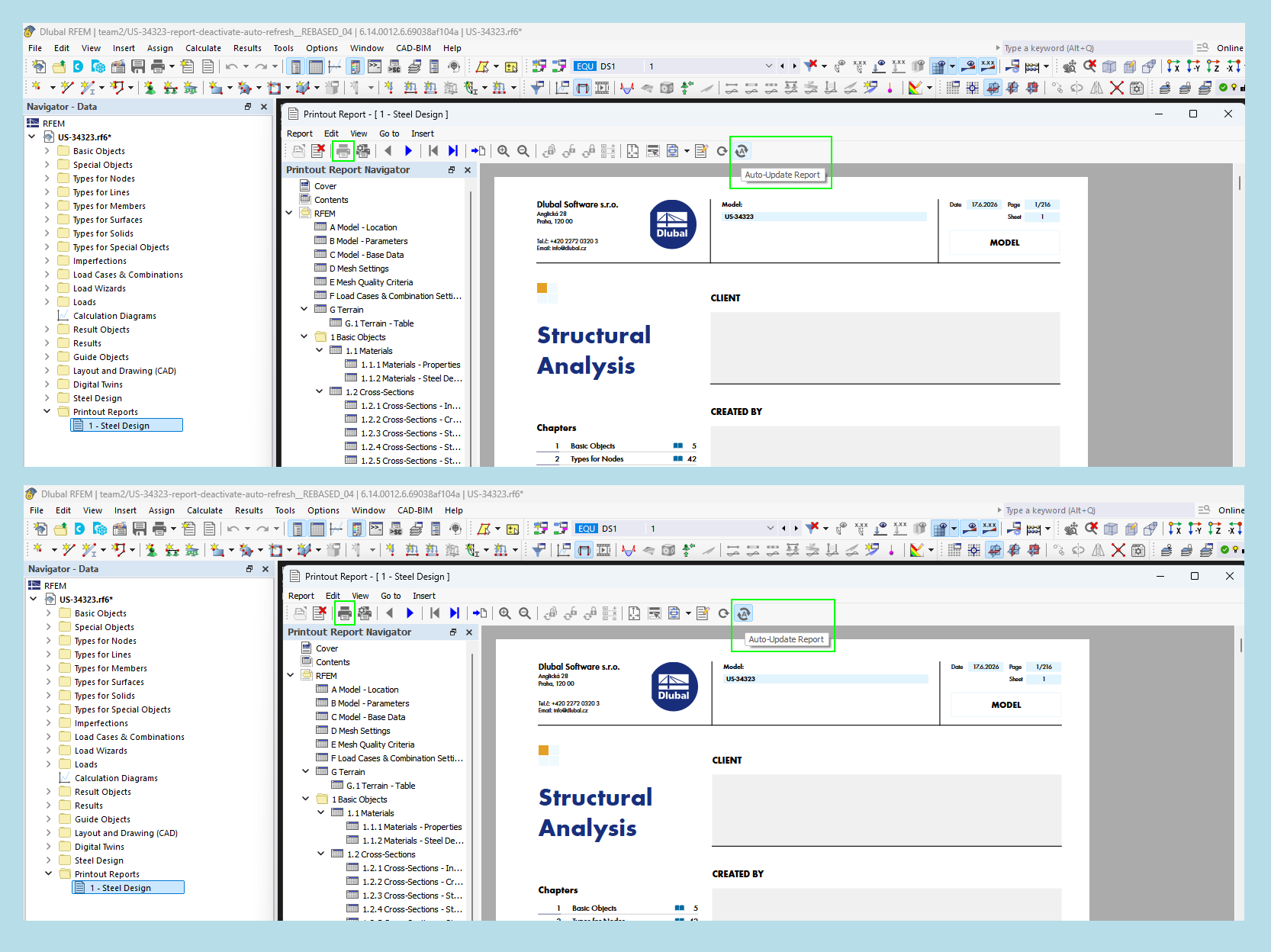
Task: Open Insert menu in lower Printout Report window
Action: (424, 596)
